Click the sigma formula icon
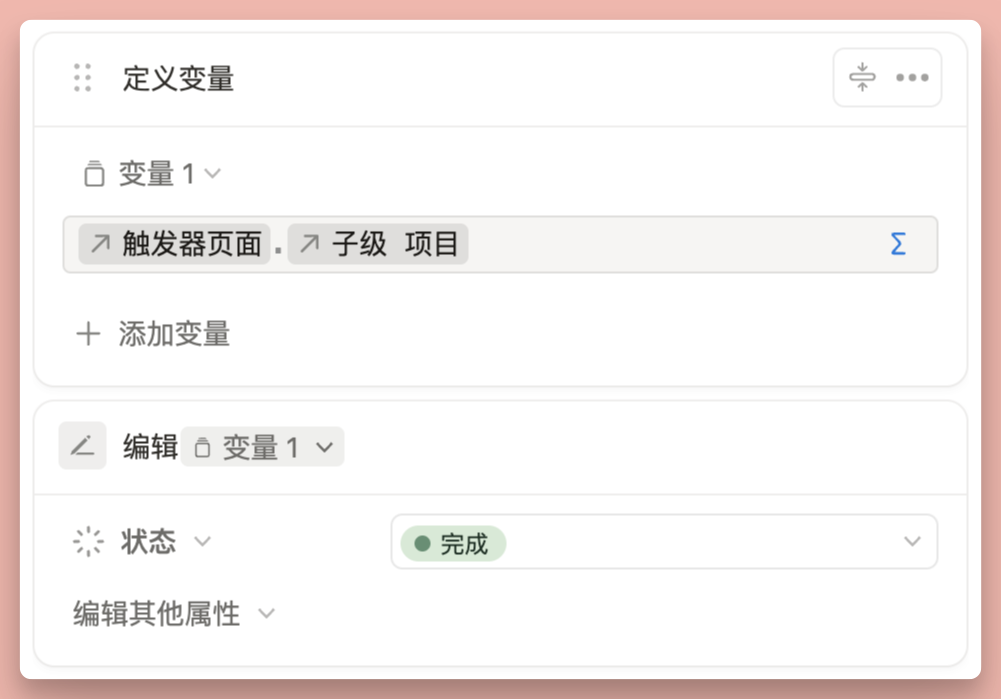This screenshot has width=1001, height=699. coord(898,244)
